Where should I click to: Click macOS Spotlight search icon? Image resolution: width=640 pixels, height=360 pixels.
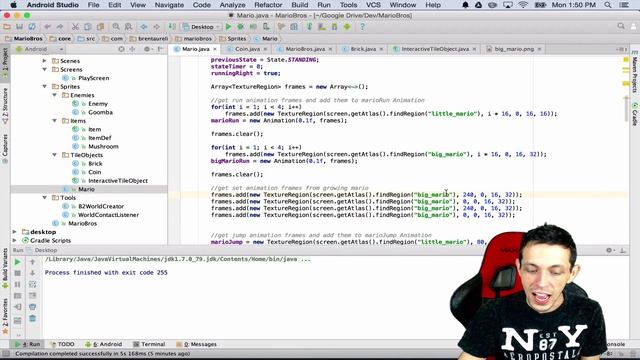608,5
